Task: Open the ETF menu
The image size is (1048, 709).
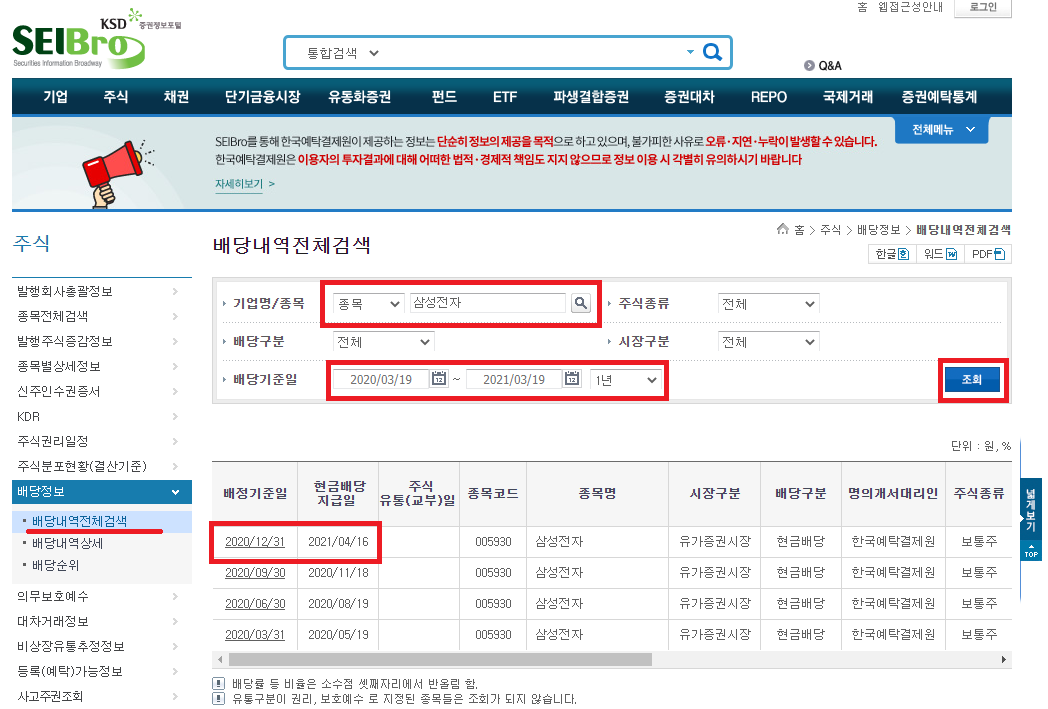Action: pos(505,97)
